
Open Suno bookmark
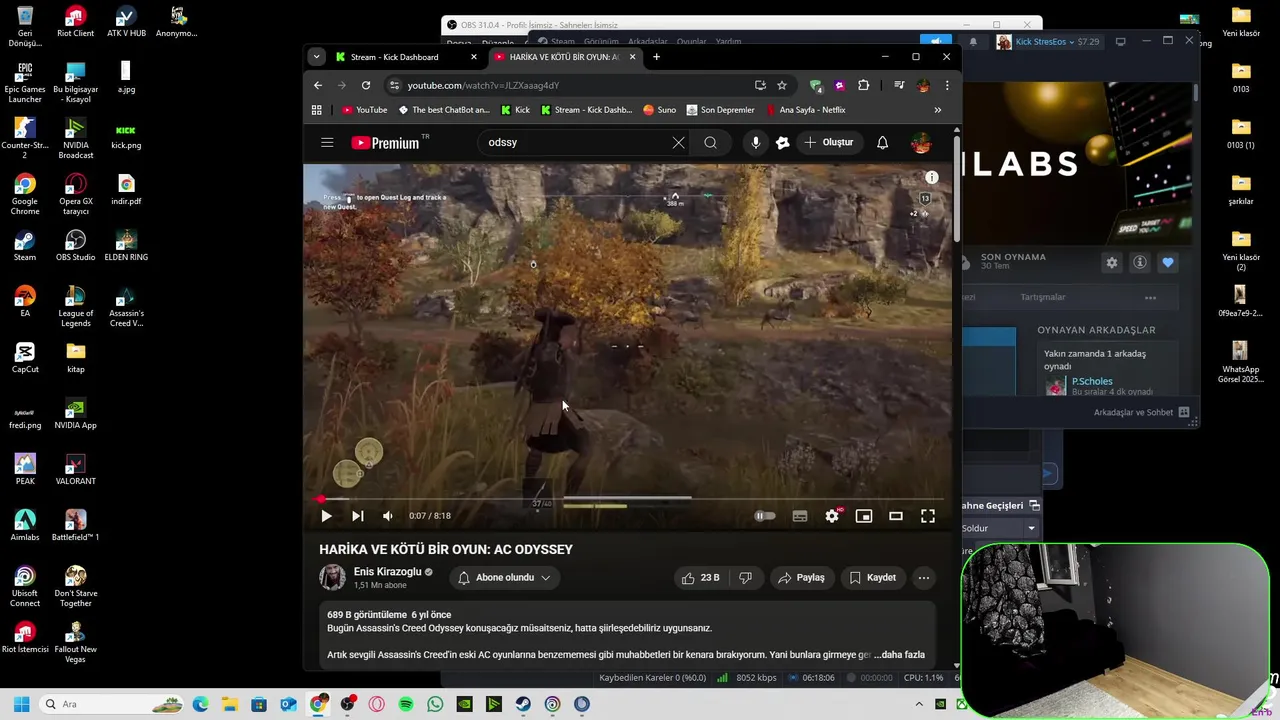click(660, 110)
